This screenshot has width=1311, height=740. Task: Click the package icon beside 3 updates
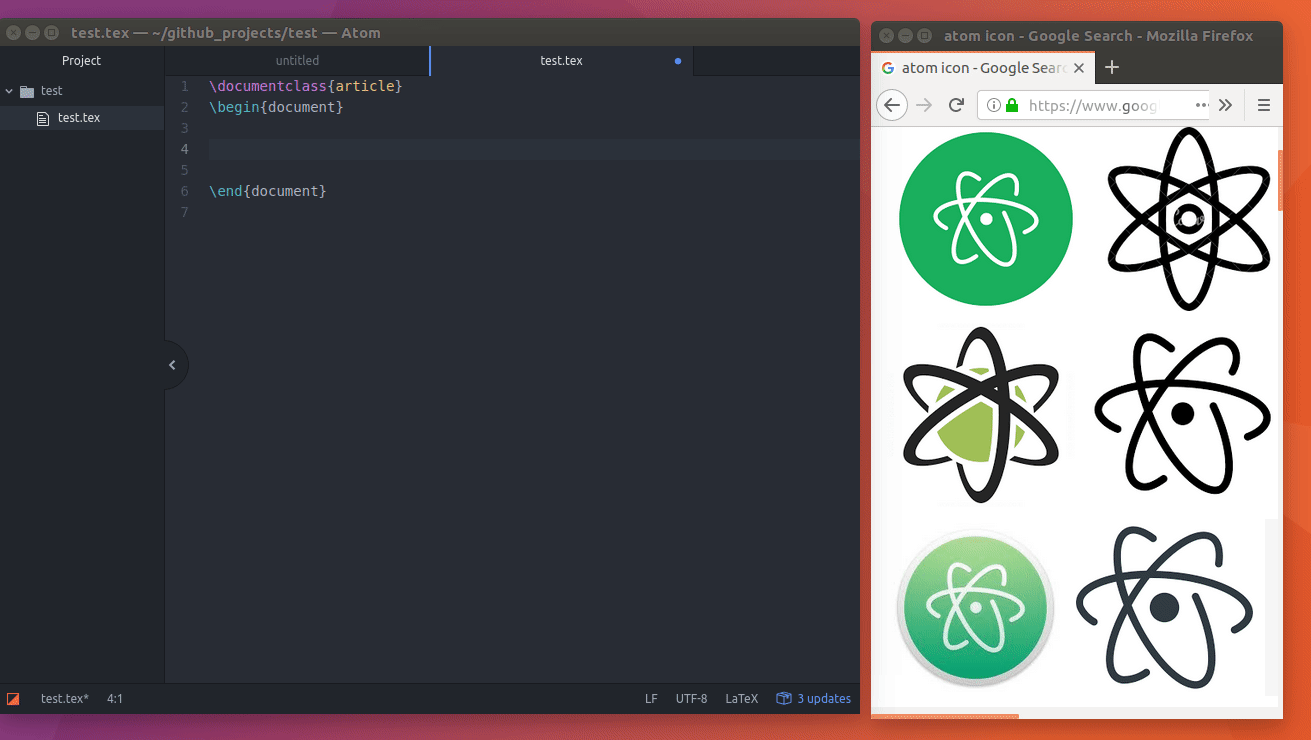tap(784, 699)
